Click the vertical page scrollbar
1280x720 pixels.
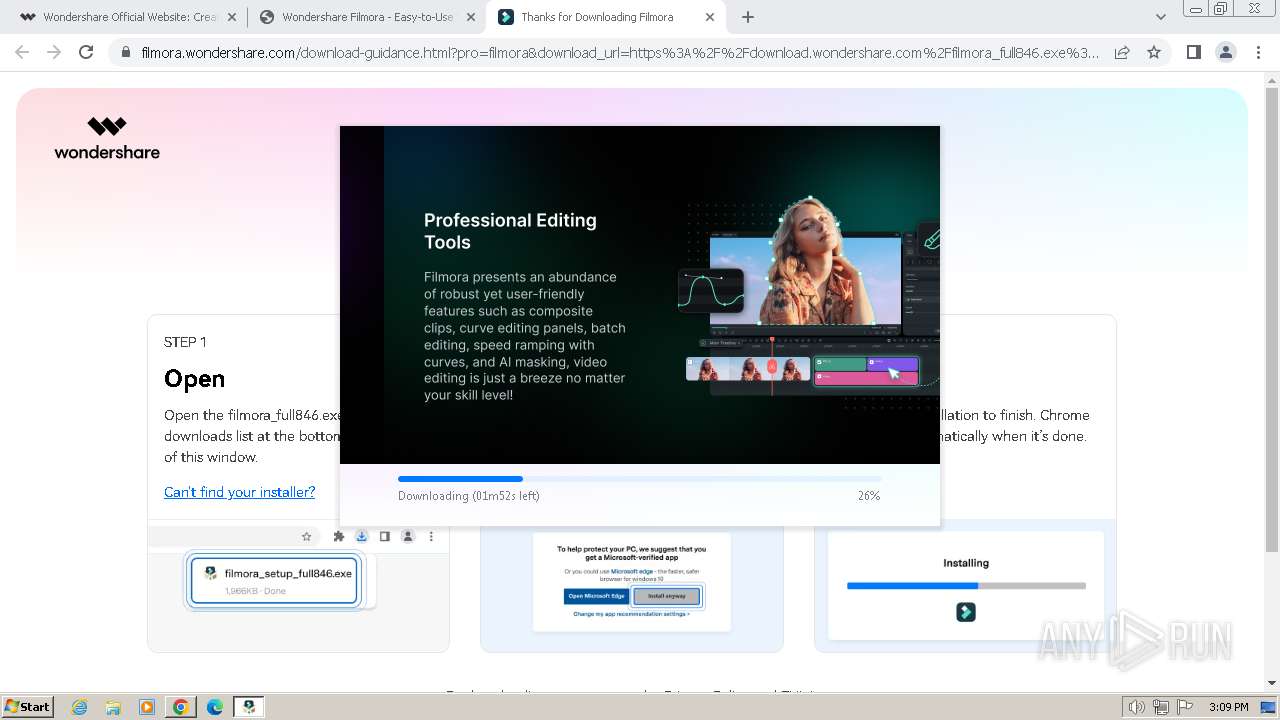coord(1272,320)
